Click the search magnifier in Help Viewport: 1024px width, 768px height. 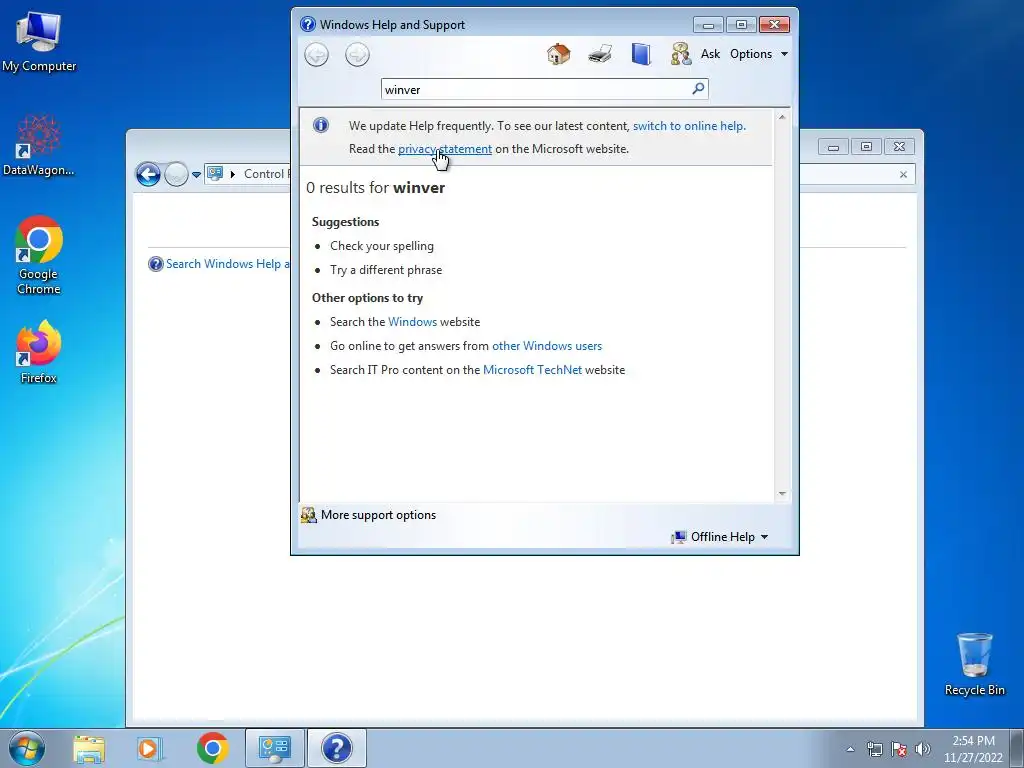click(x=698, y=88)
